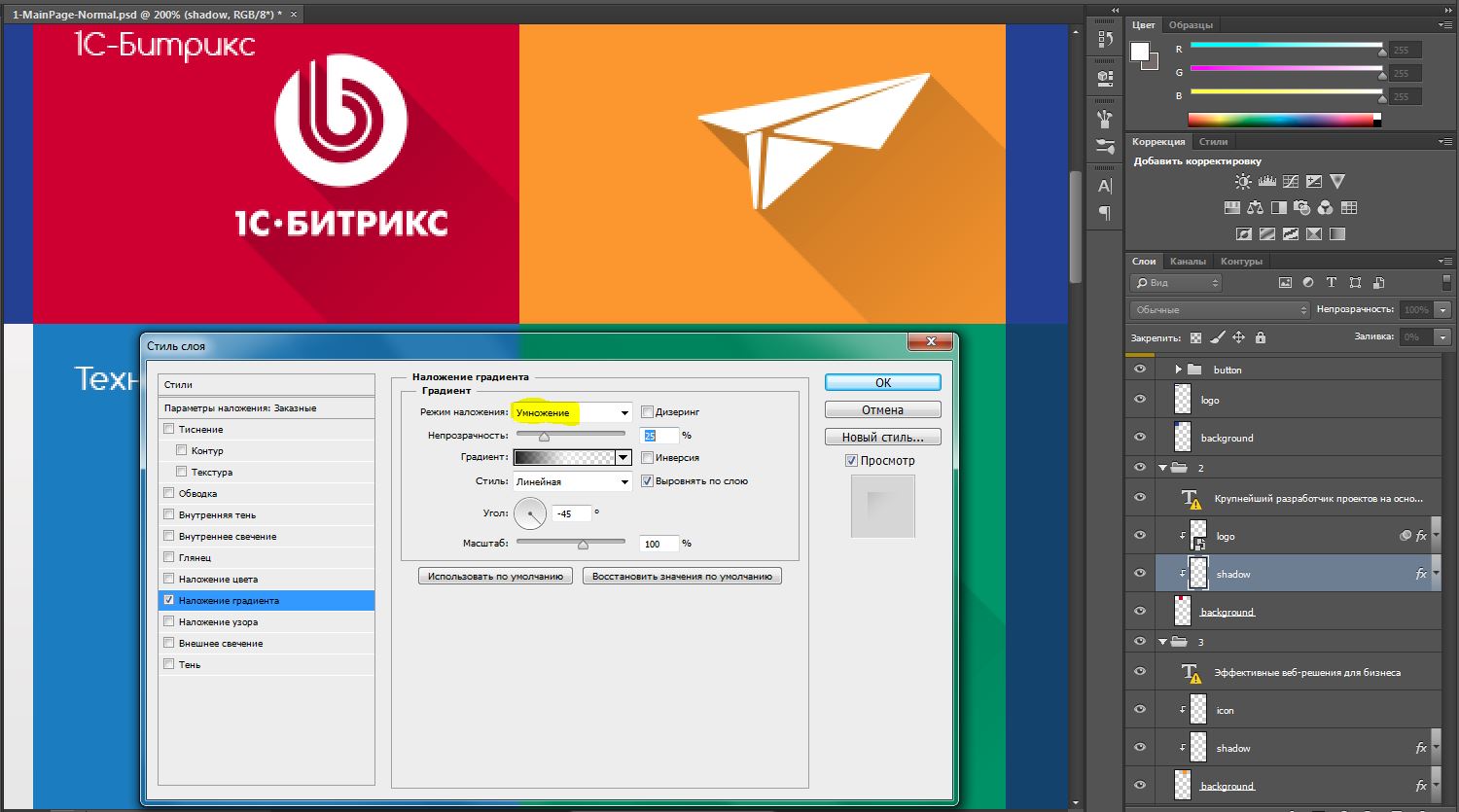
Task: Switch to the Образцы tab
Action: [x=1191, y=25]
